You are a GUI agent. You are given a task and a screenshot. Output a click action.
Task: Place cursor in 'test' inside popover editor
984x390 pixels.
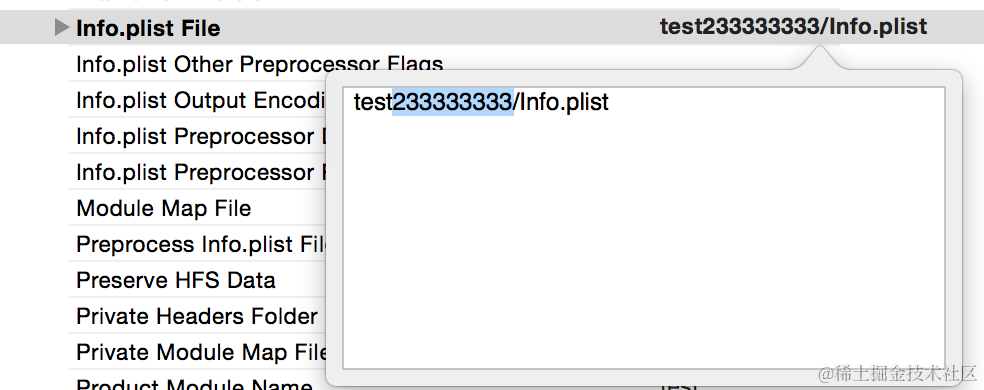[373, 102]
